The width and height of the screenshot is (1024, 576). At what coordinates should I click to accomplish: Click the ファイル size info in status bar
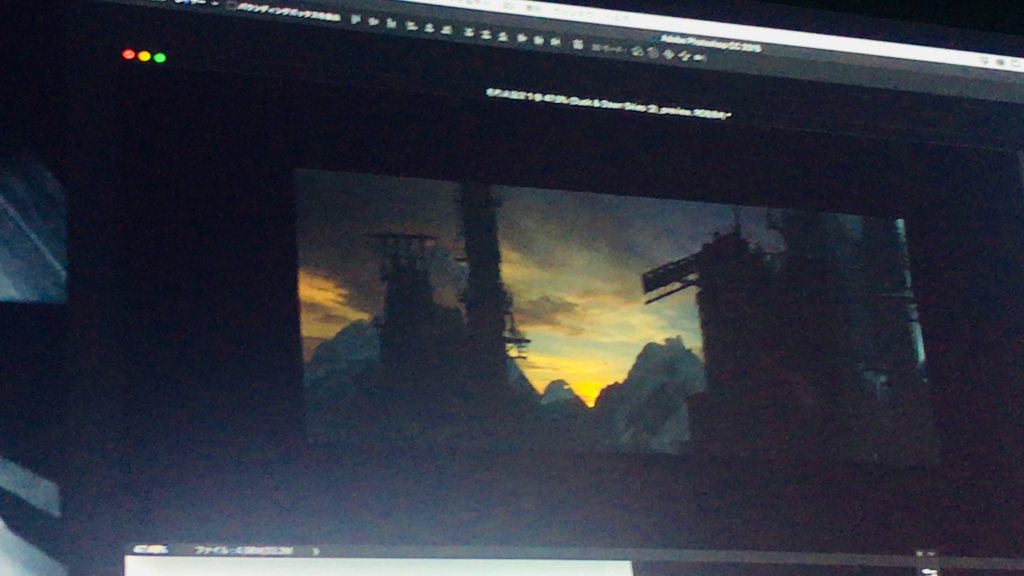[244, 551]
